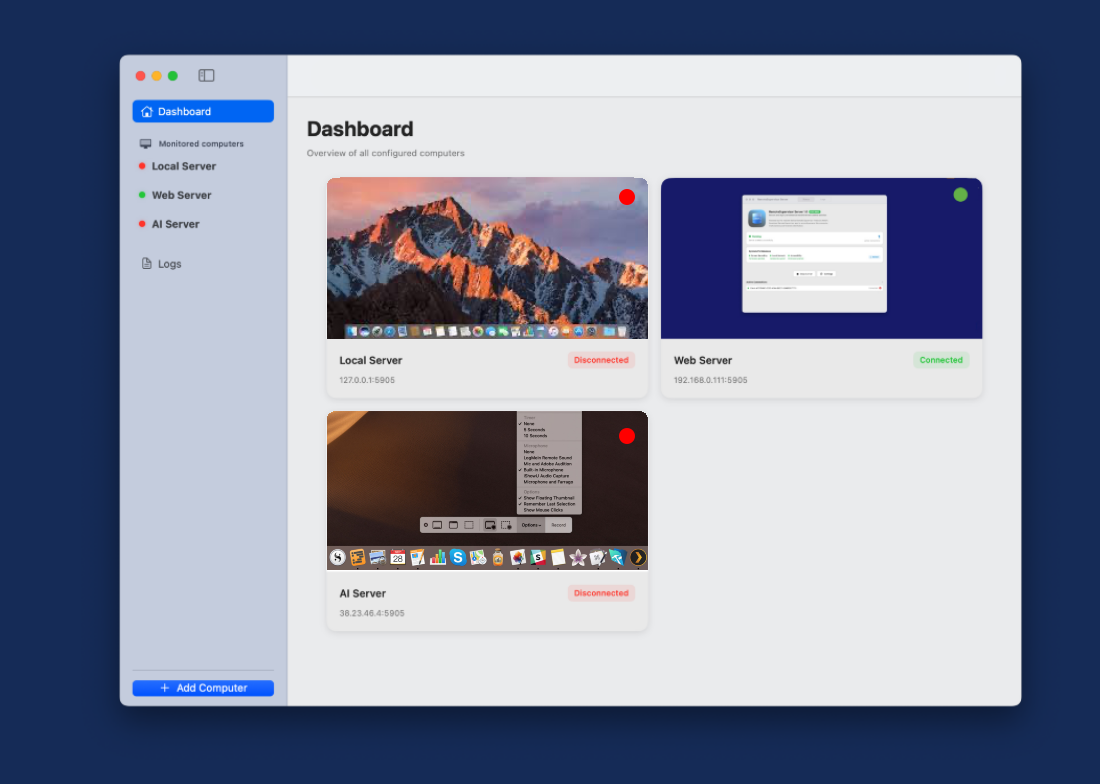The image size is (1100, 784).
Task: Click the Disconnected badge on Local Server card
Action: [601, 360]
